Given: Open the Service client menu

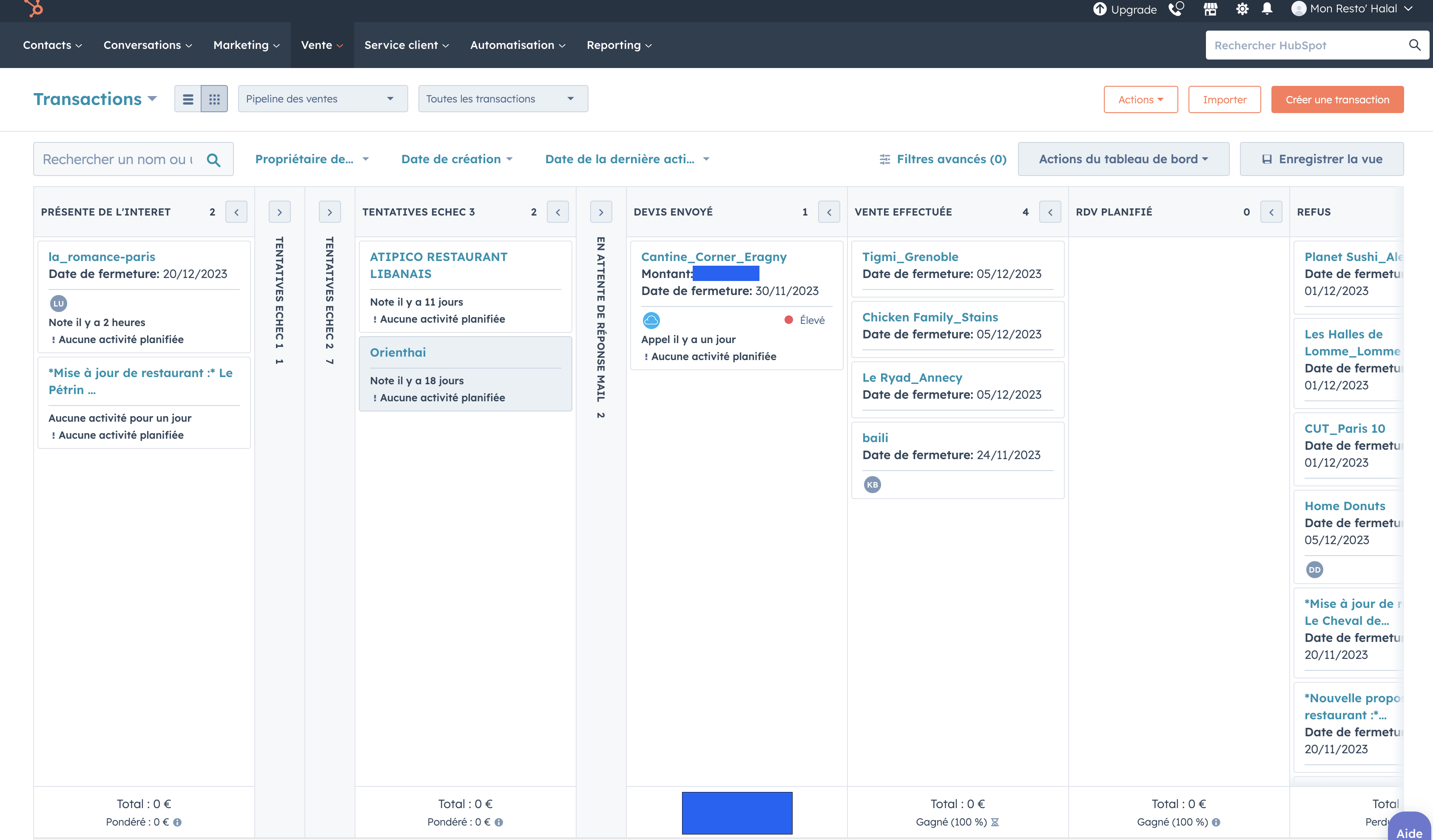Looking at the screenshot, I should [407, 45].
